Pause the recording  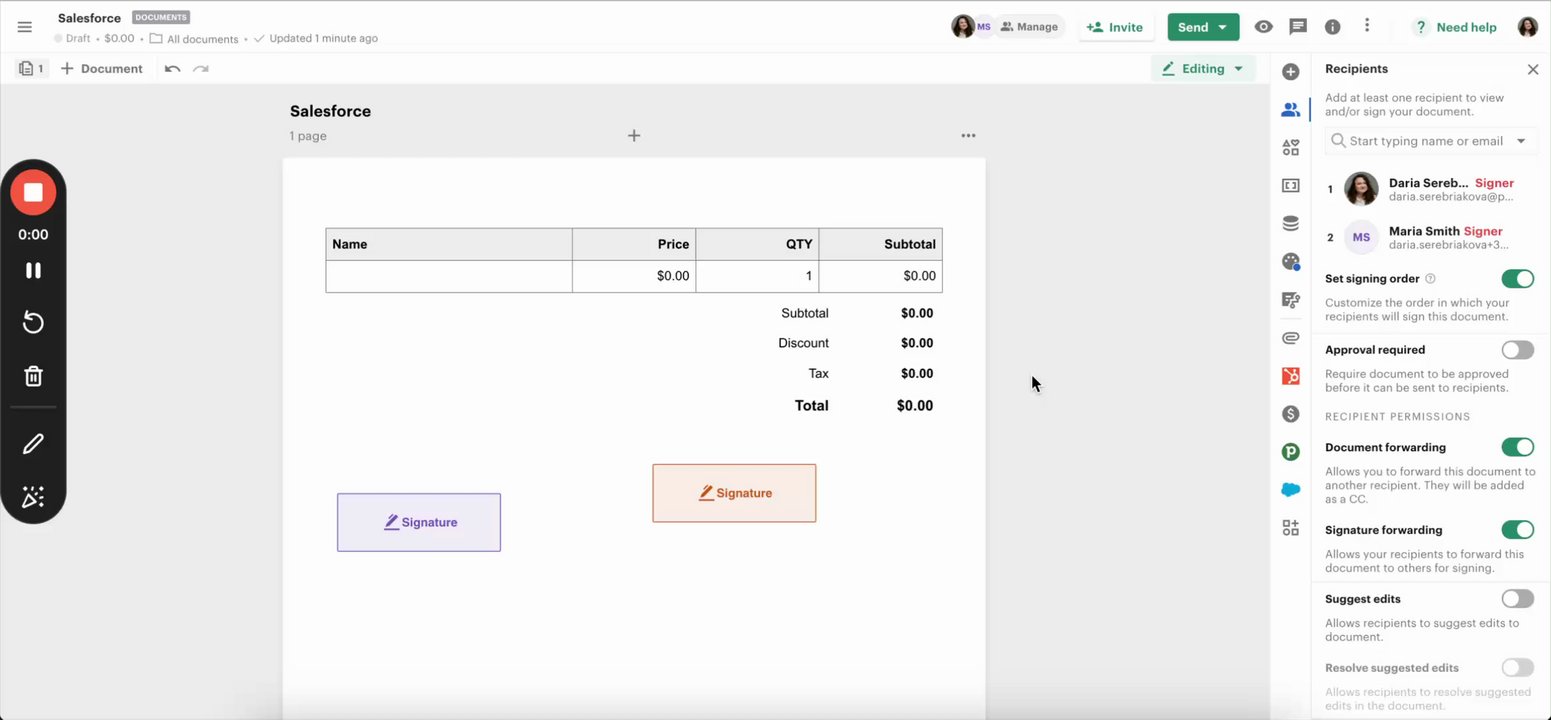click(33, 270)
